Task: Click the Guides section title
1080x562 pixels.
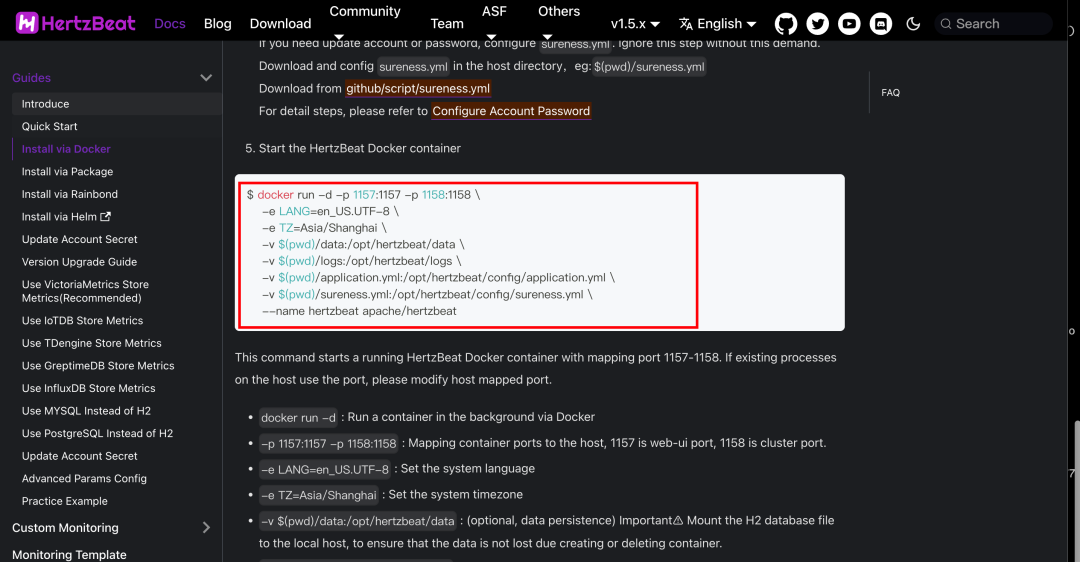Action: 31,78
